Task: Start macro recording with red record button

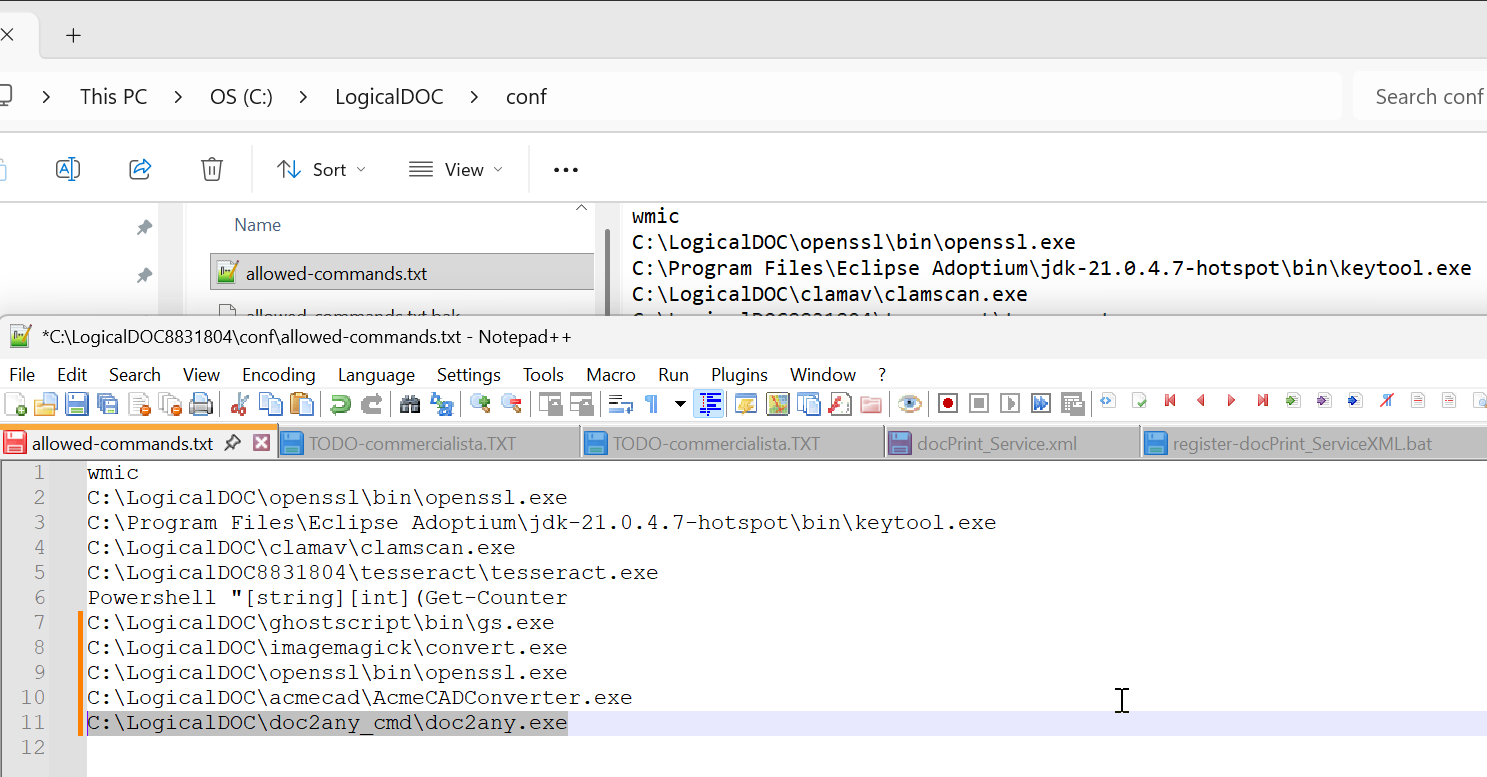Action: [x=948, y=404]
